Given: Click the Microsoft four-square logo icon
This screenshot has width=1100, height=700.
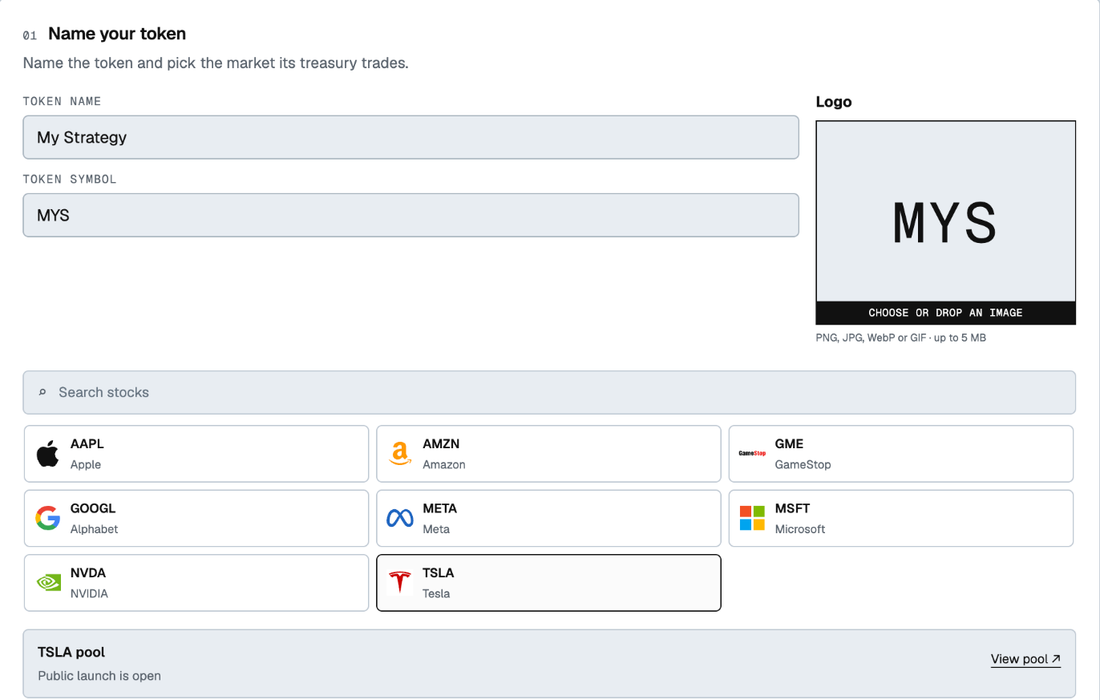Looking at the screenshot, I should tap(752, 518).
